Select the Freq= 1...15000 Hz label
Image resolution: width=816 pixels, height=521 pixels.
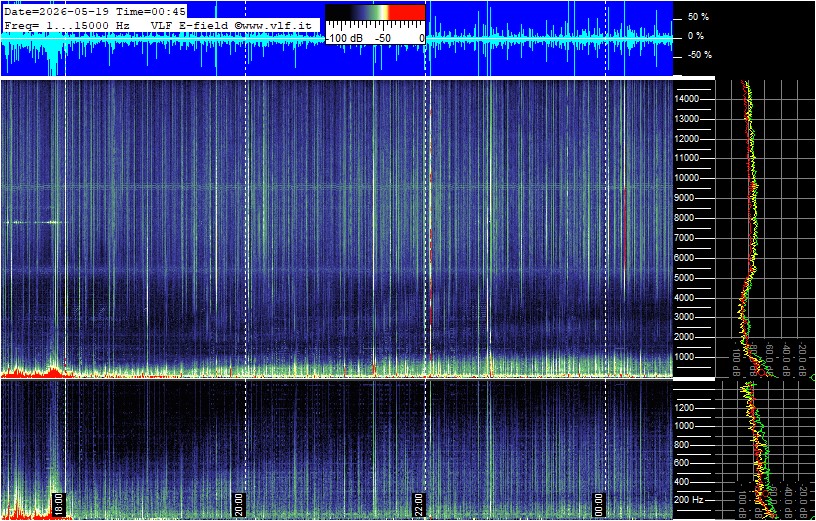[66, 24]
